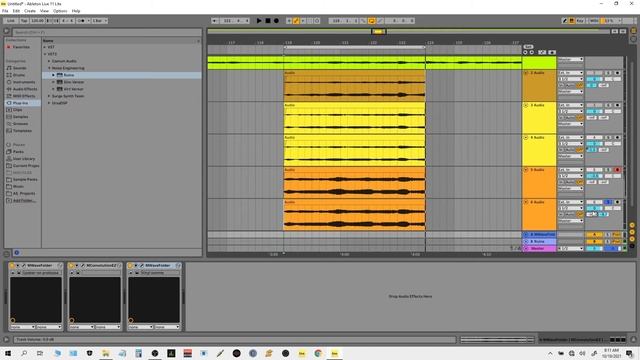
Task: Open output Master dropdown on 3 Audio
Action: click(571, 124)
